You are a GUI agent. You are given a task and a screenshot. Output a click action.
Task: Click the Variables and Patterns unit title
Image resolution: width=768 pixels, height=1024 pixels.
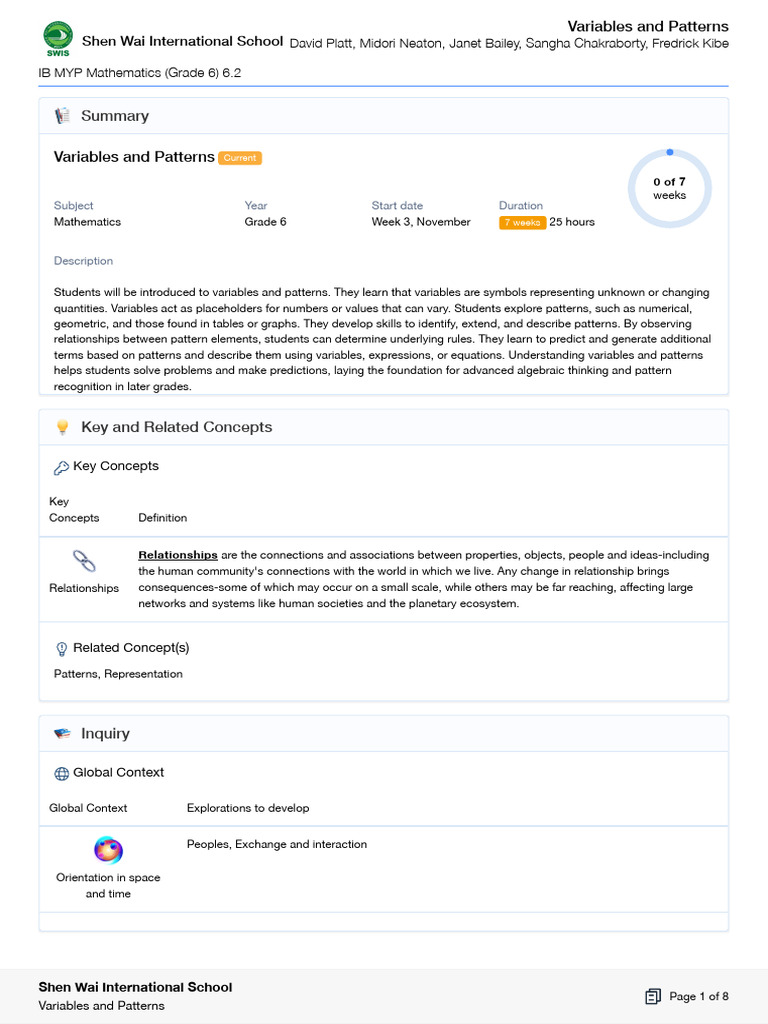[134, 157]
